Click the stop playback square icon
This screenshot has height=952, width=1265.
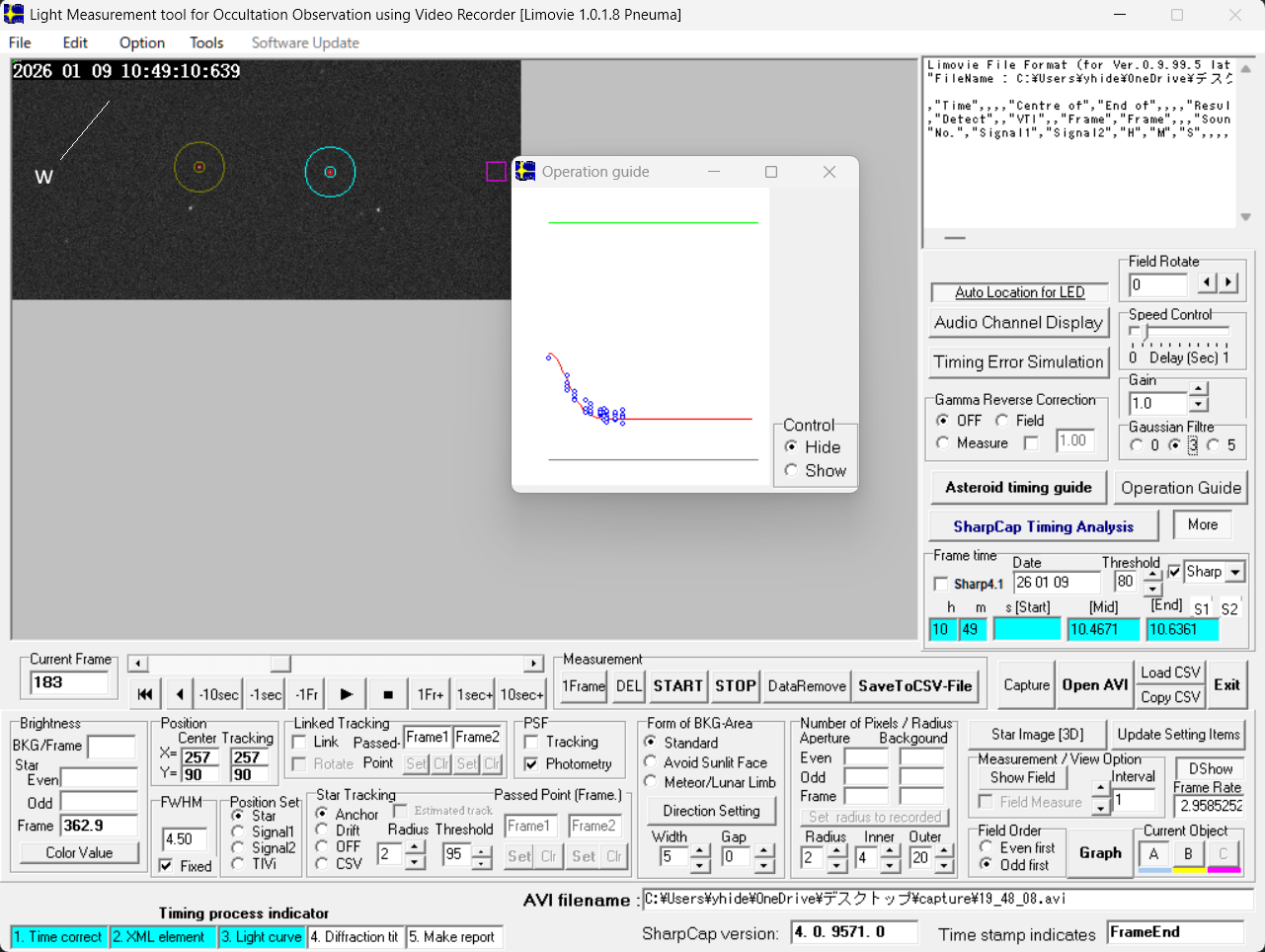click(x=388, y=694)
